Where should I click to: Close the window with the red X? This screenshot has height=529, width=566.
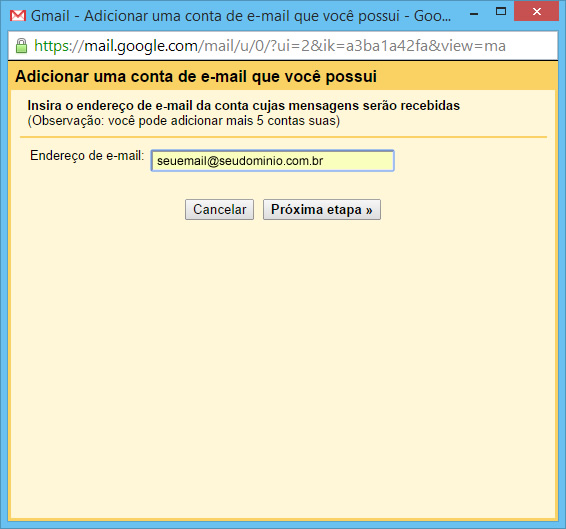(536, 12)
